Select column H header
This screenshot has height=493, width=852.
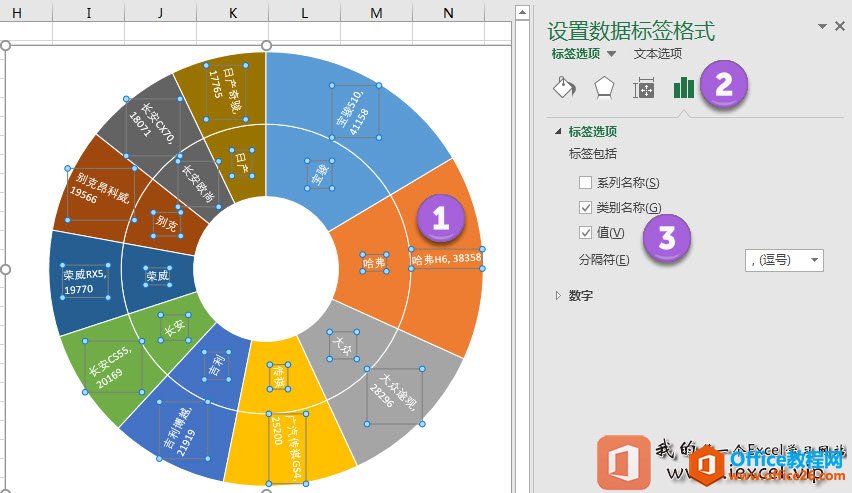point(17,13)
